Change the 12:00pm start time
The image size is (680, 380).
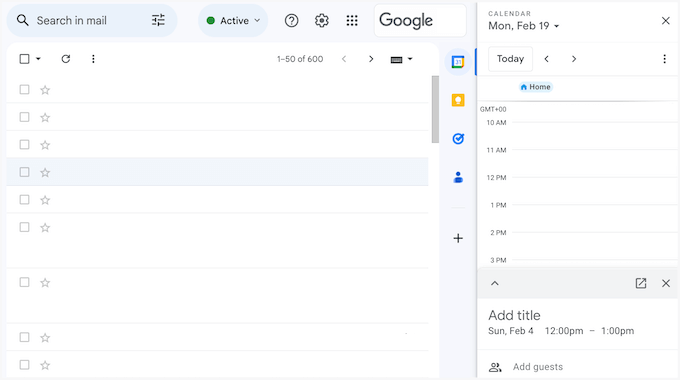[x=564, y=331]
